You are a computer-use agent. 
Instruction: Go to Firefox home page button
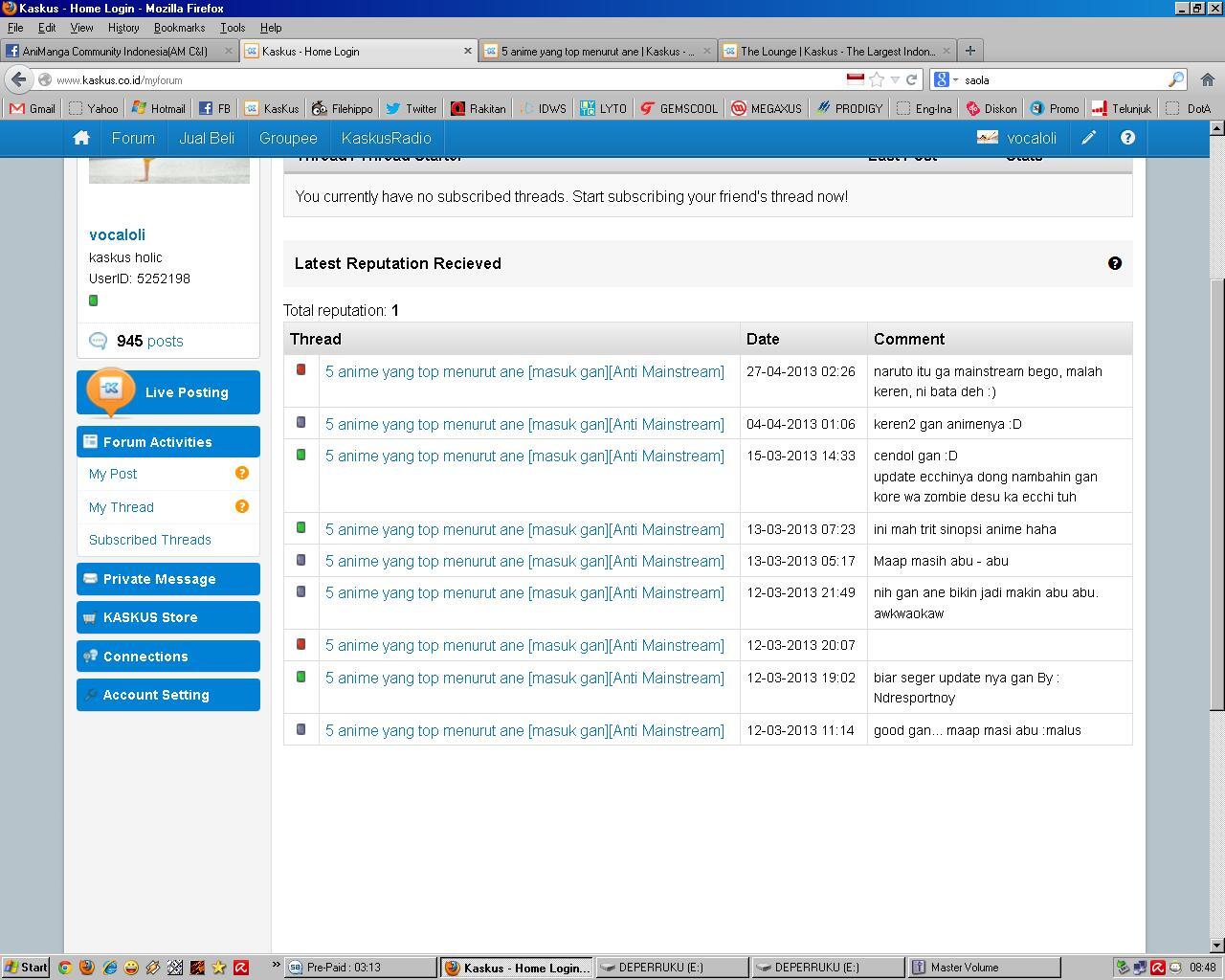1207,79
